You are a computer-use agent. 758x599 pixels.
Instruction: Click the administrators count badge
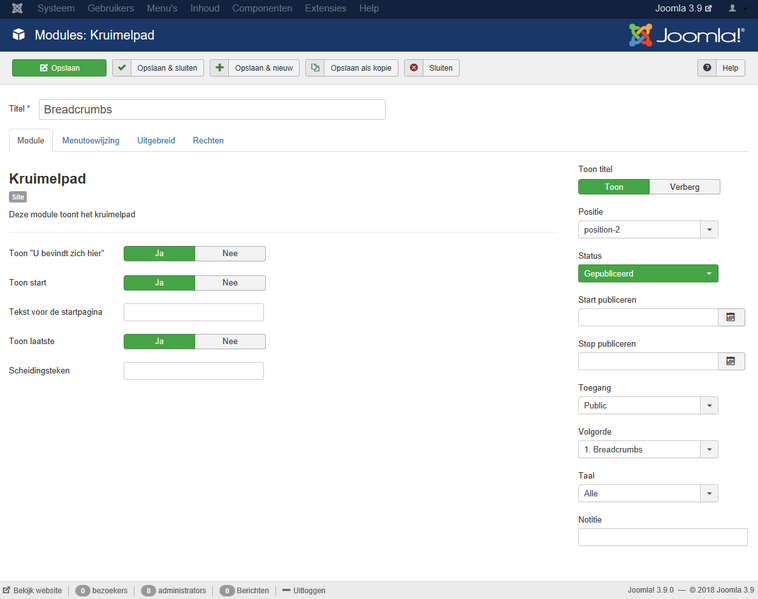pos(148,590)
